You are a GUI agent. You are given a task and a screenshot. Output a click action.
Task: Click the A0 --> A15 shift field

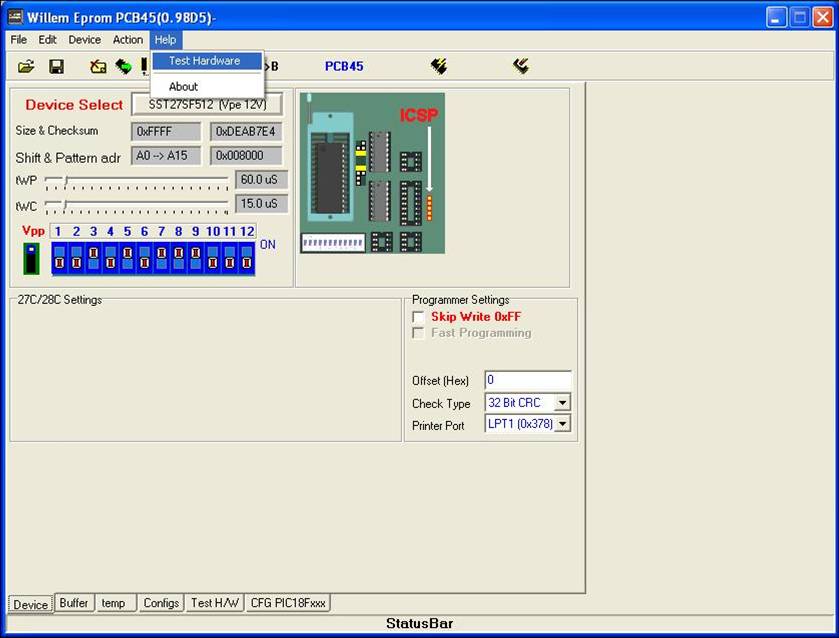pos(166,156)
